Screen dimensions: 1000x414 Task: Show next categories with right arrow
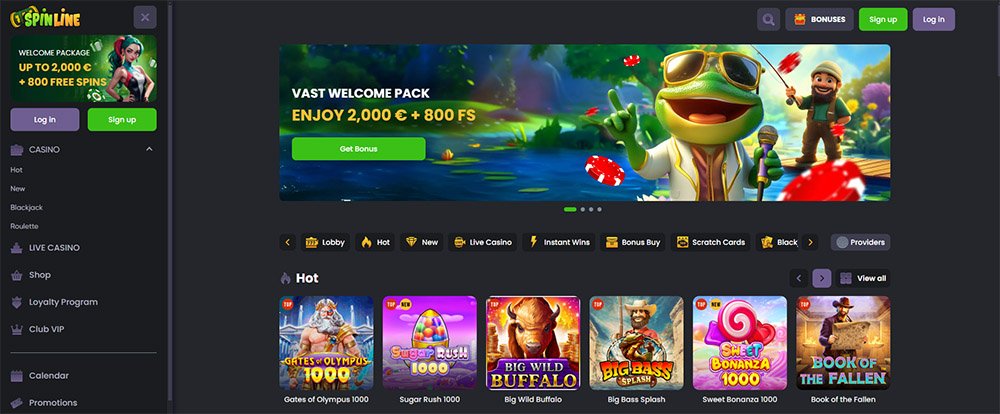(810, 242)
